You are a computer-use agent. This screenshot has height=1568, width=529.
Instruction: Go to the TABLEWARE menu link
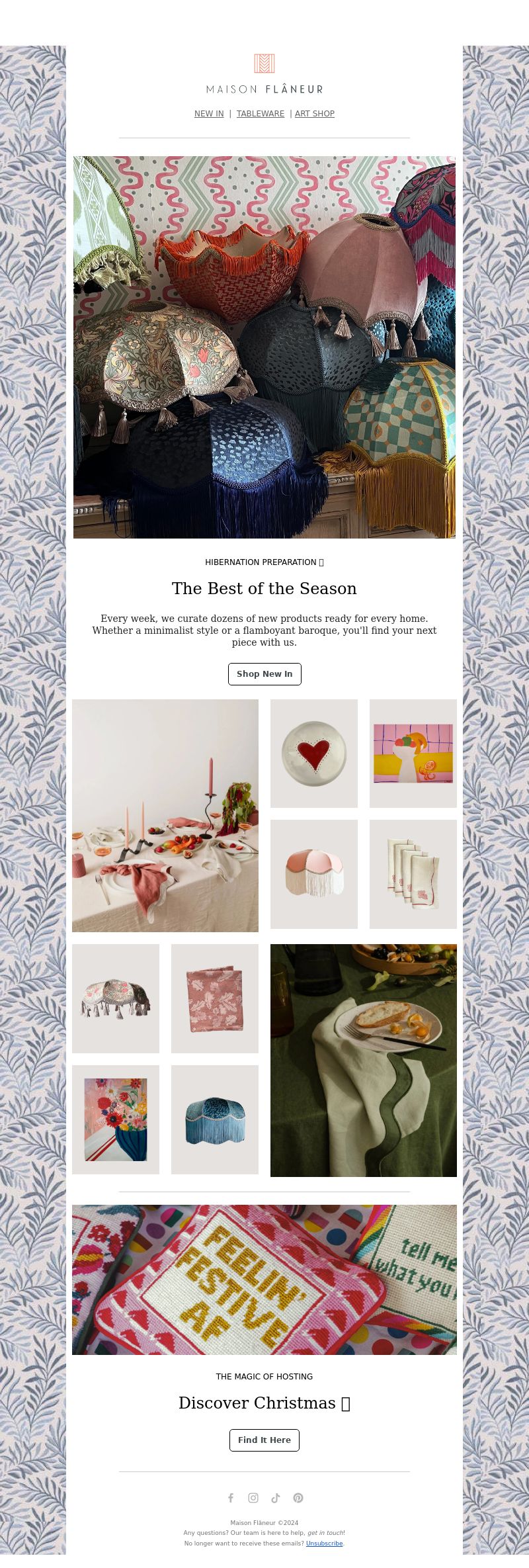pos(261,114)
